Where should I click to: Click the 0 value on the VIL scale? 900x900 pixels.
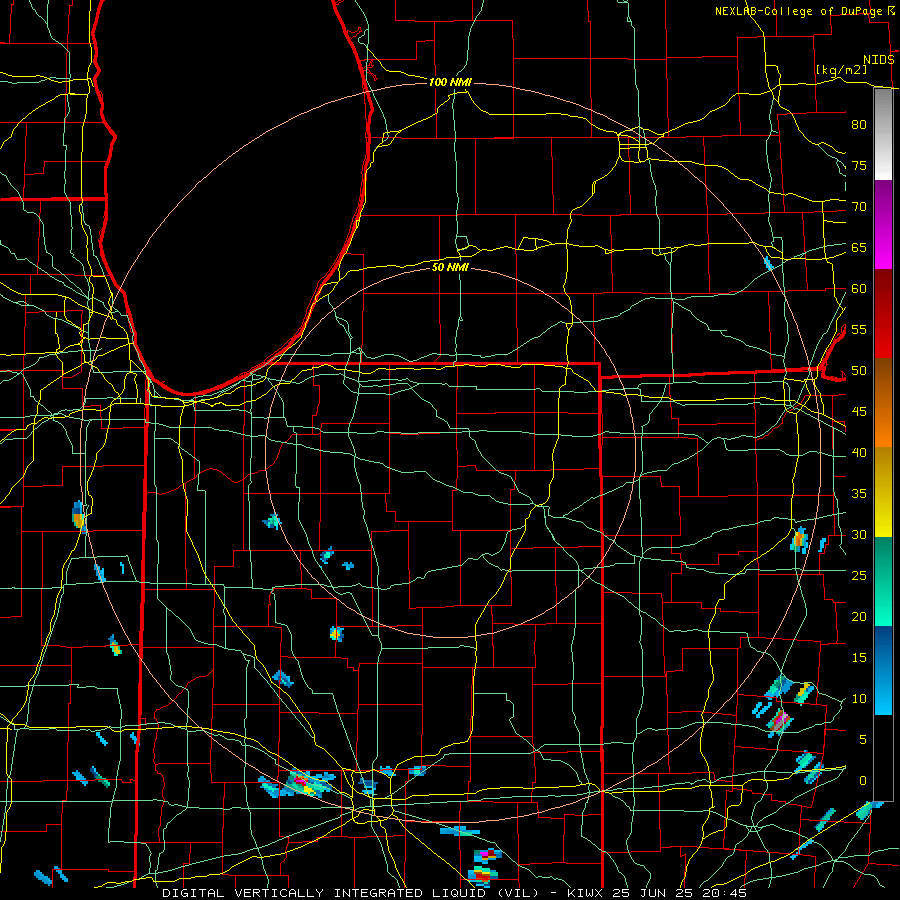863,781
